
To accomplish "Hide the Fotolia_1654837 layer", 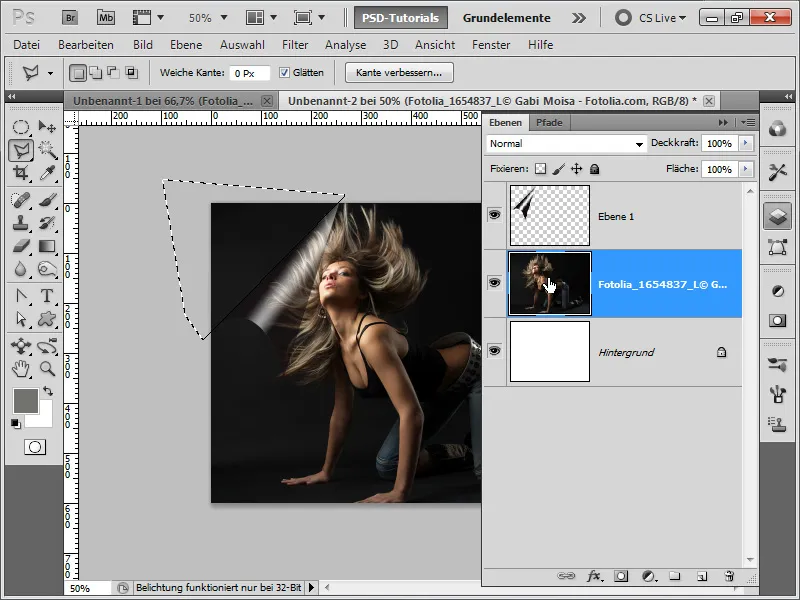I will [494, 283].
